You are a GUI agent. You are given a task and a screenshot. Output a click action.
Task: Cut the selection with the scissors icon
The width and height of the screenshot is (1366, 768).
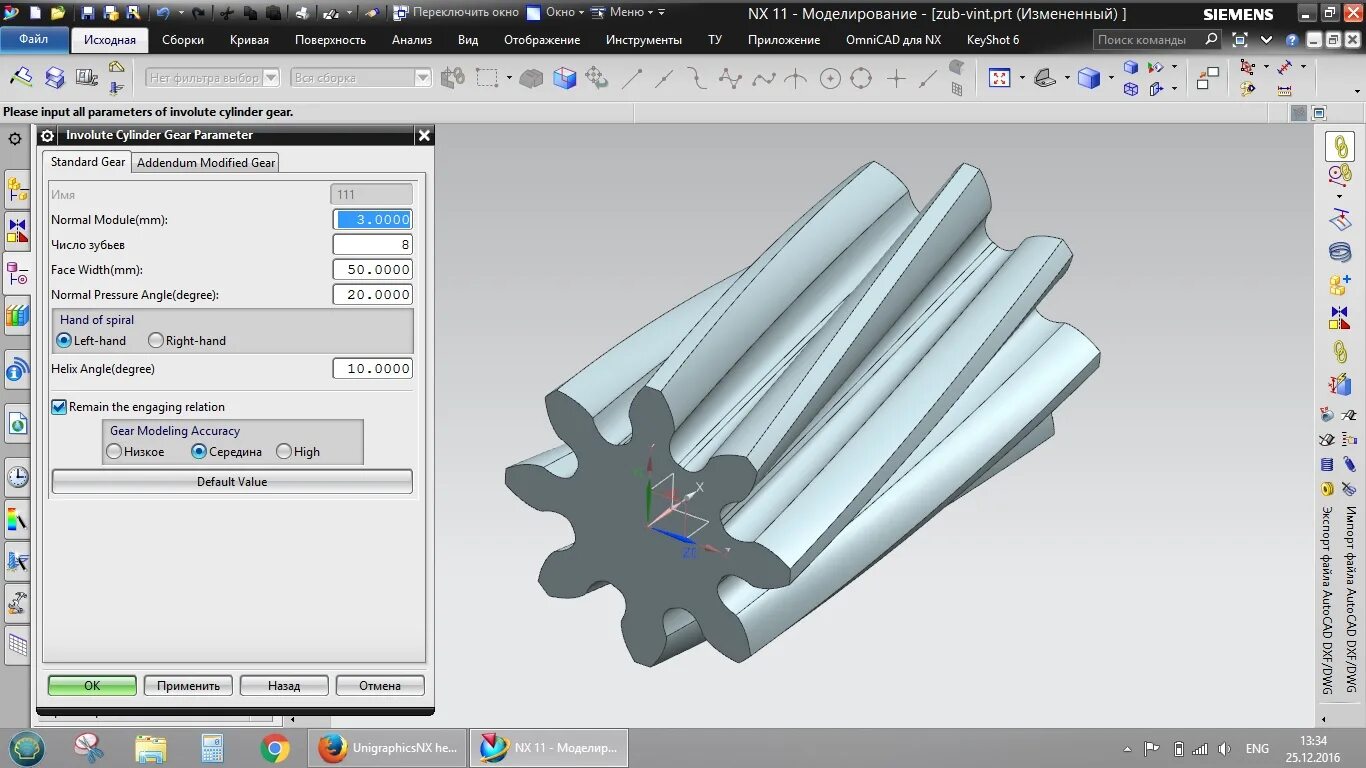click(x=227, y=13)
